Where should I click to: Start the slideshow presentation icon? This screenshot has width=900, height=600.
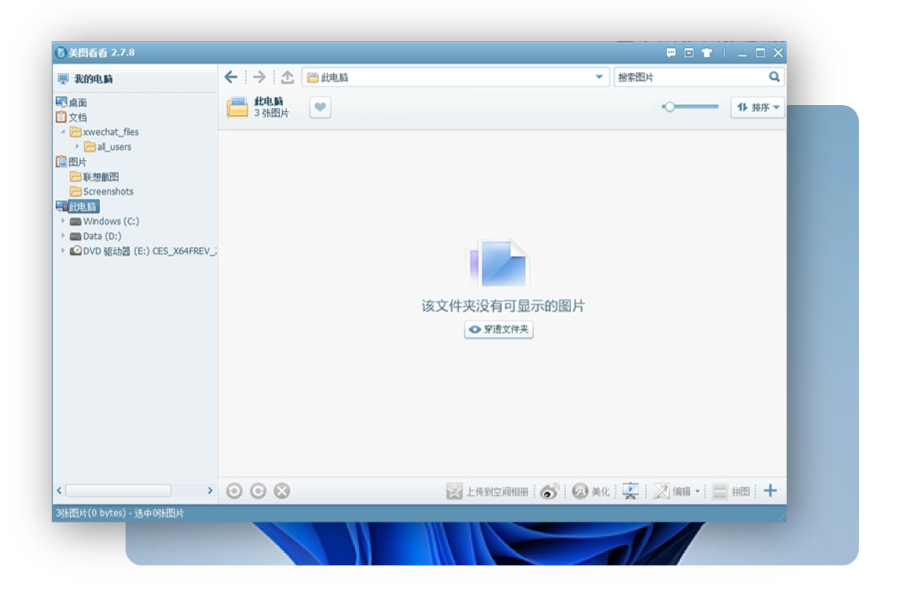click(x=630, y=491)
